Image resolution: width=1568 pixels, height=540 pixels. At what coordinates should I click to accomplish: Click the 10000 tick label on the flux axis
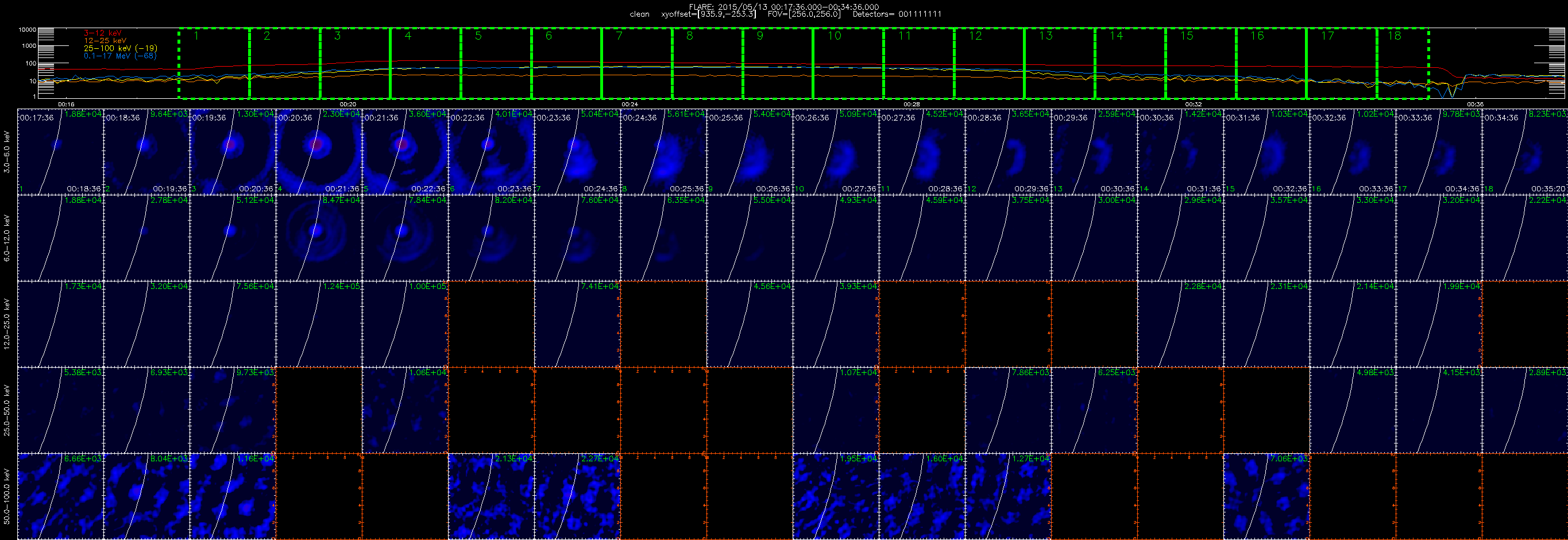pos(28,30)
